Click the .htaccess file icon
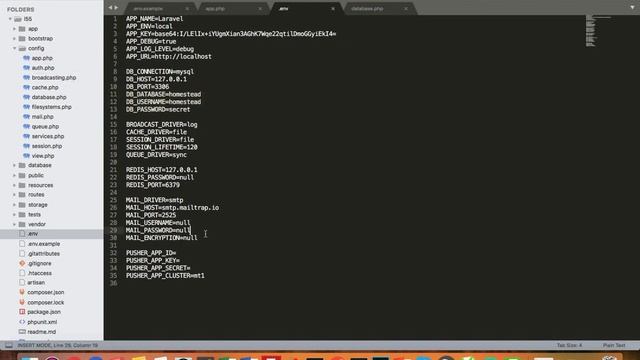This screenshot has width=640, height=360. (x=22, y=273)
